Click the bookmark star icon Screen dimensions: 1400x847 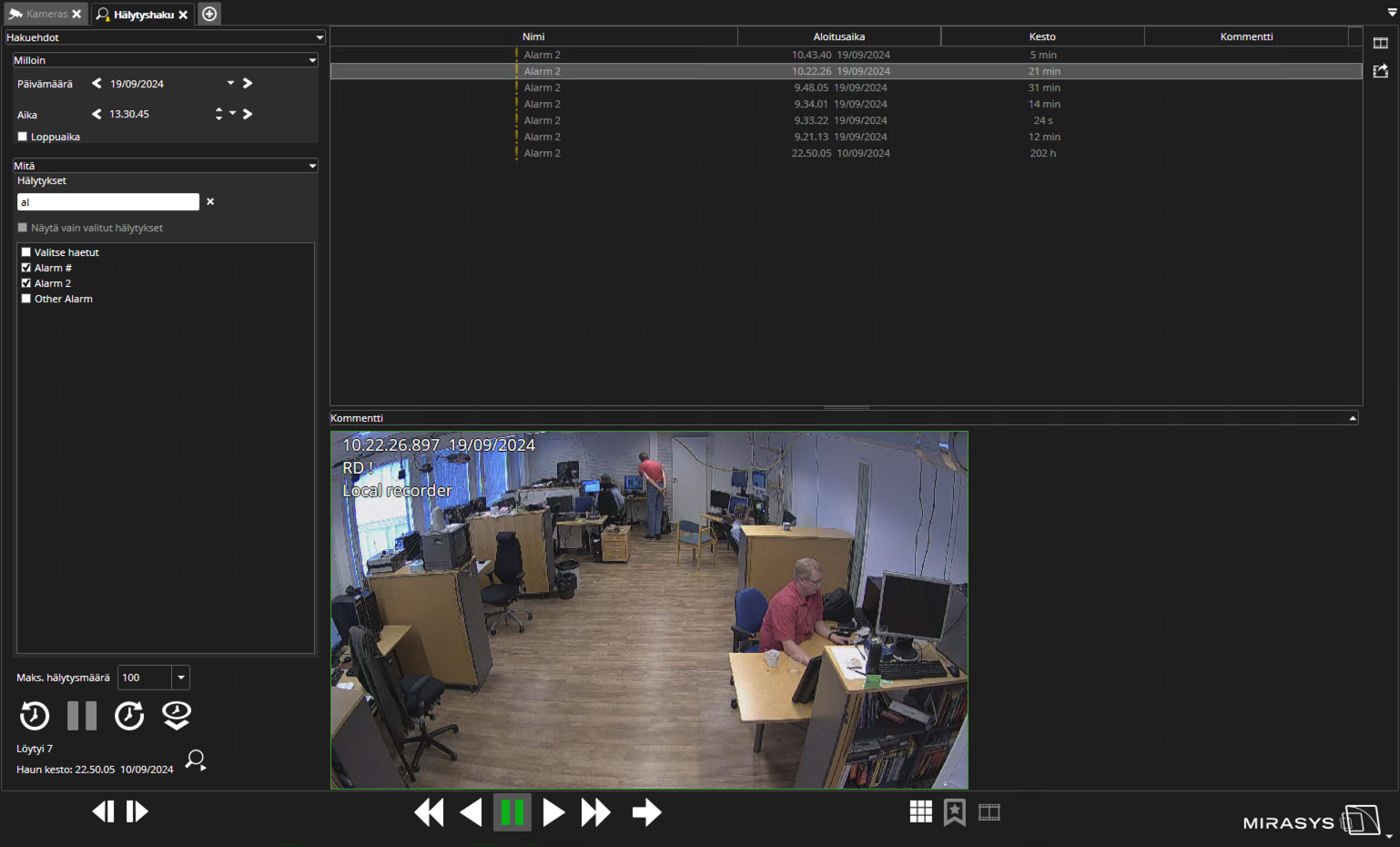click(954, 812)
